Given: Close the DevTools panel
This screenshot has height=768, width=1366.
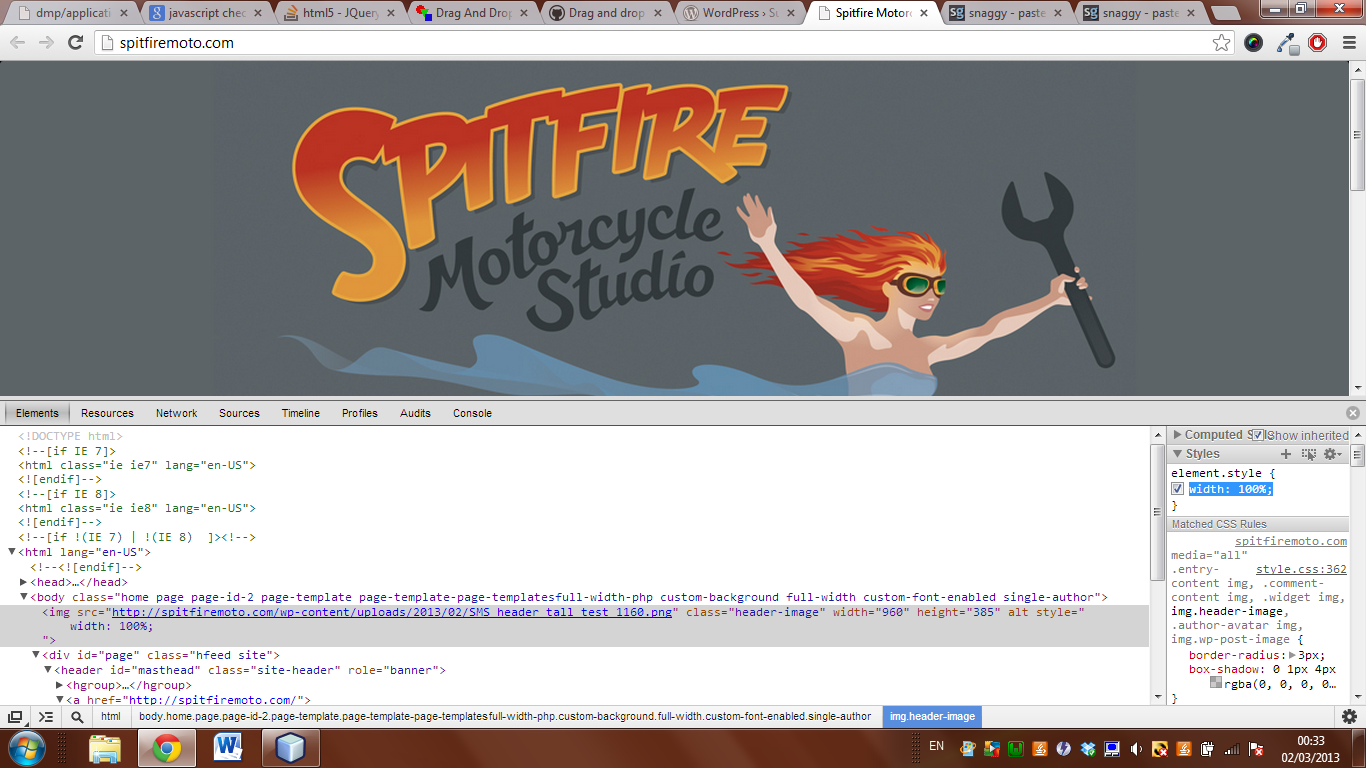Looking at the screenshot, I should [1353, 413].
